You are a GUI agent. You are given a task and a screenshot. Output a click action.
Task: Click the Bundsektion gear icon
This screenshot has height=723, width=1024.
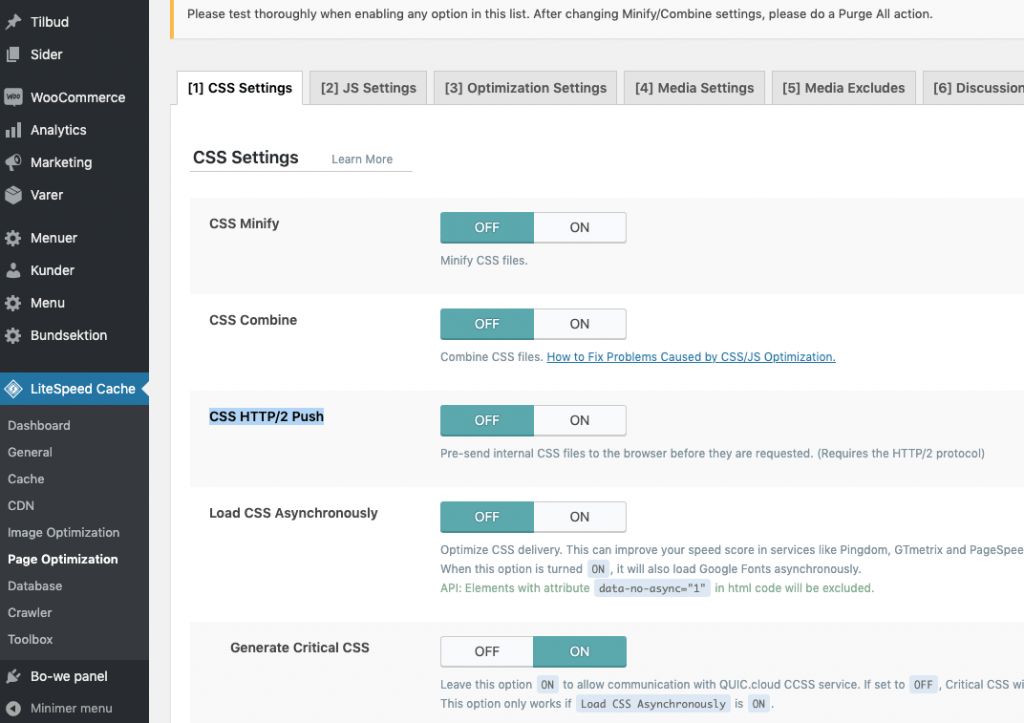12,335
